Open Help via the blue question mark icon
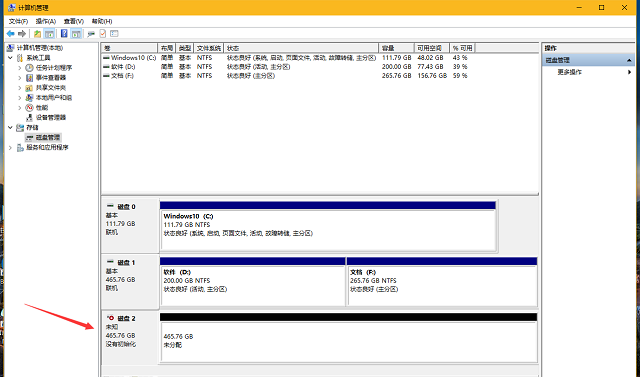The image size is (640, 377). point(64,33)
